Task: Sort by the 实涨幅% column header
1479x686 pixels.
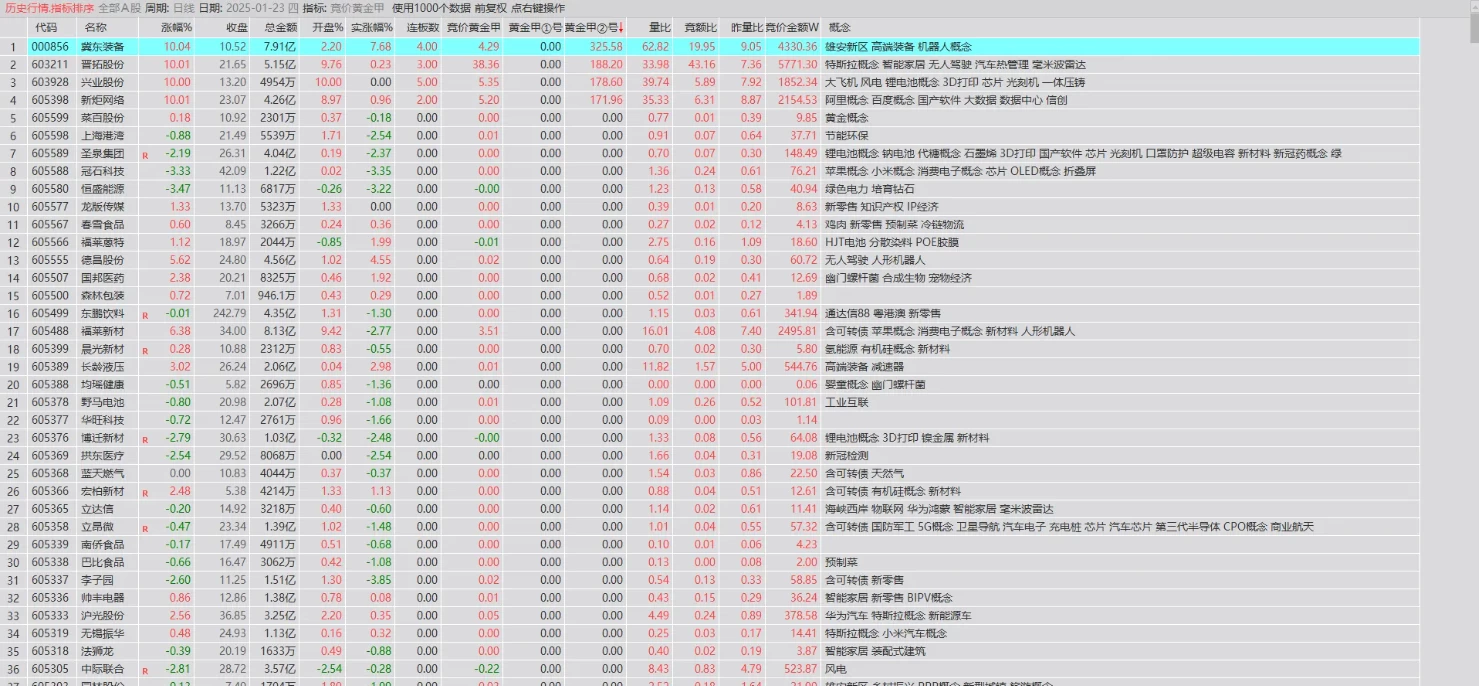Action: (372, 27)
